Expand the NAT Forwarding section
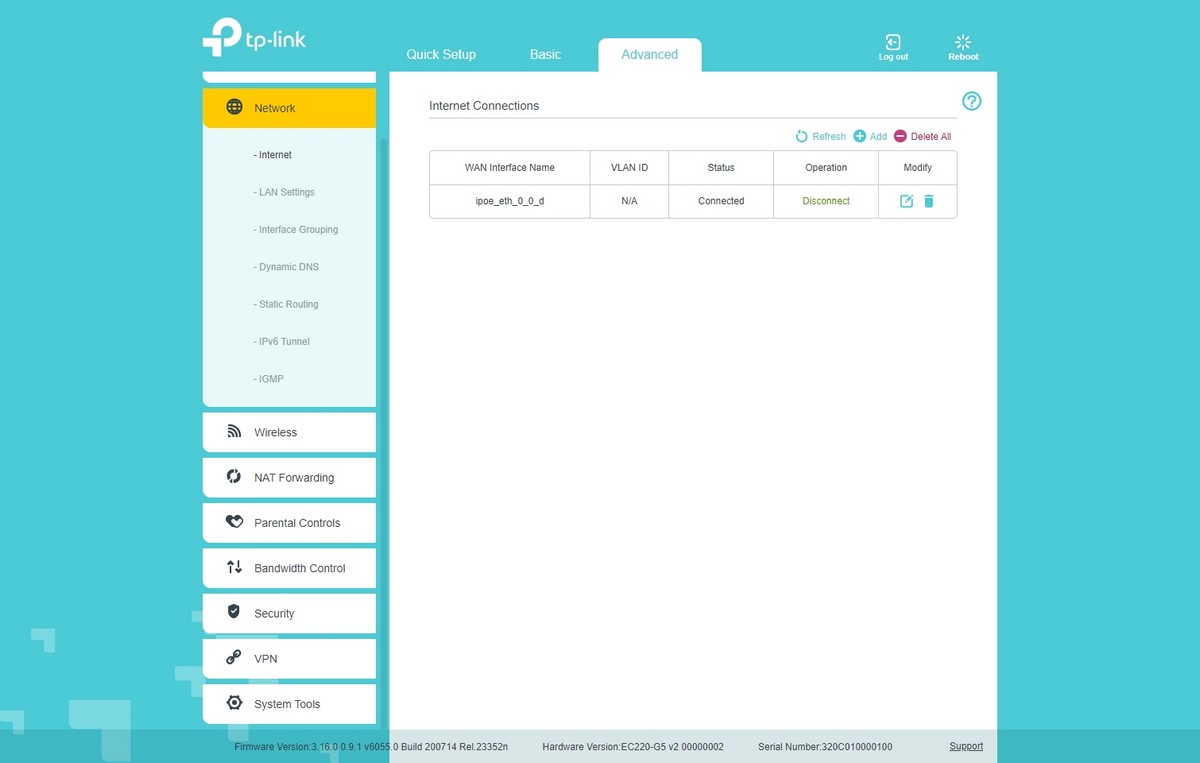1200x763 pixels. tap(289, 477)
